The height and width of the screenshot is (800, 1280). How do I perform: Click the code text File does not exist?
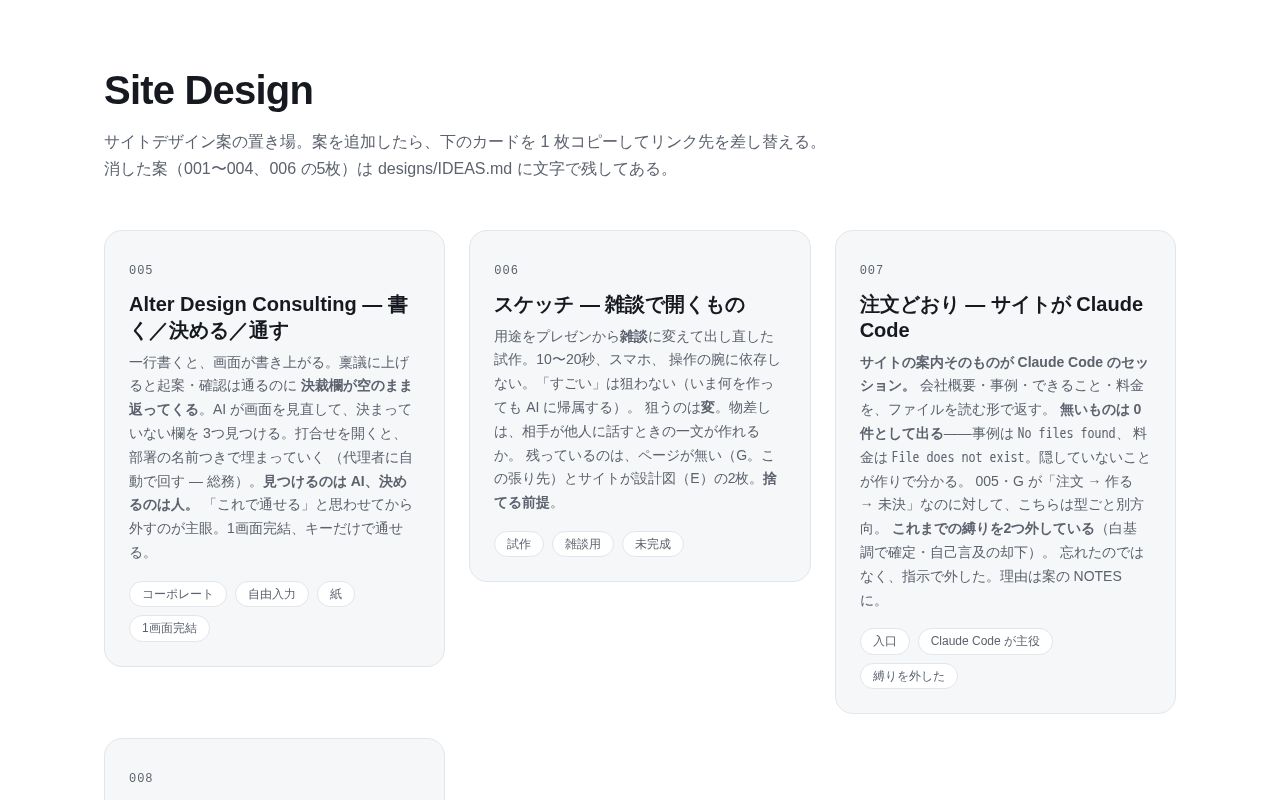coord(959,457)
